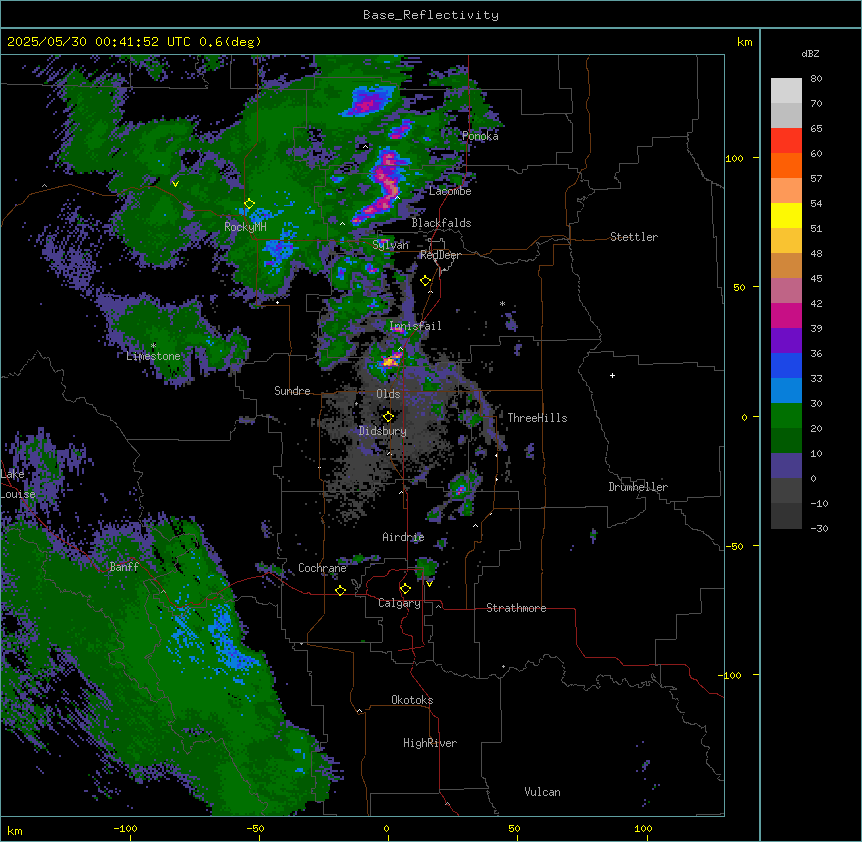Click the white plus marker east of ThreeHills
Viewport: 862px width, 842px height.
(x=612, y=375)
